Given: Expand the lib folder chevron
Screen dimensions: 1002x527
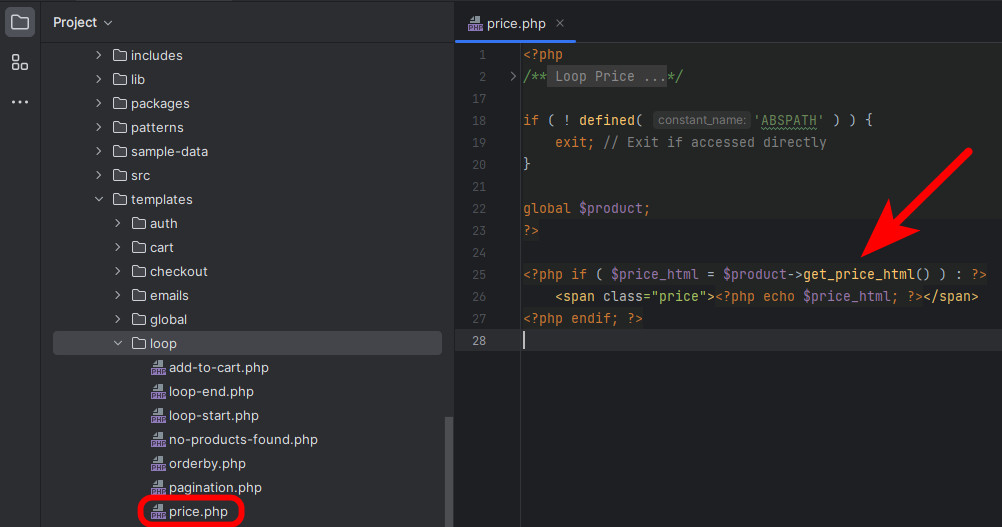Looking at the screenshot, I should pos(98,79).
